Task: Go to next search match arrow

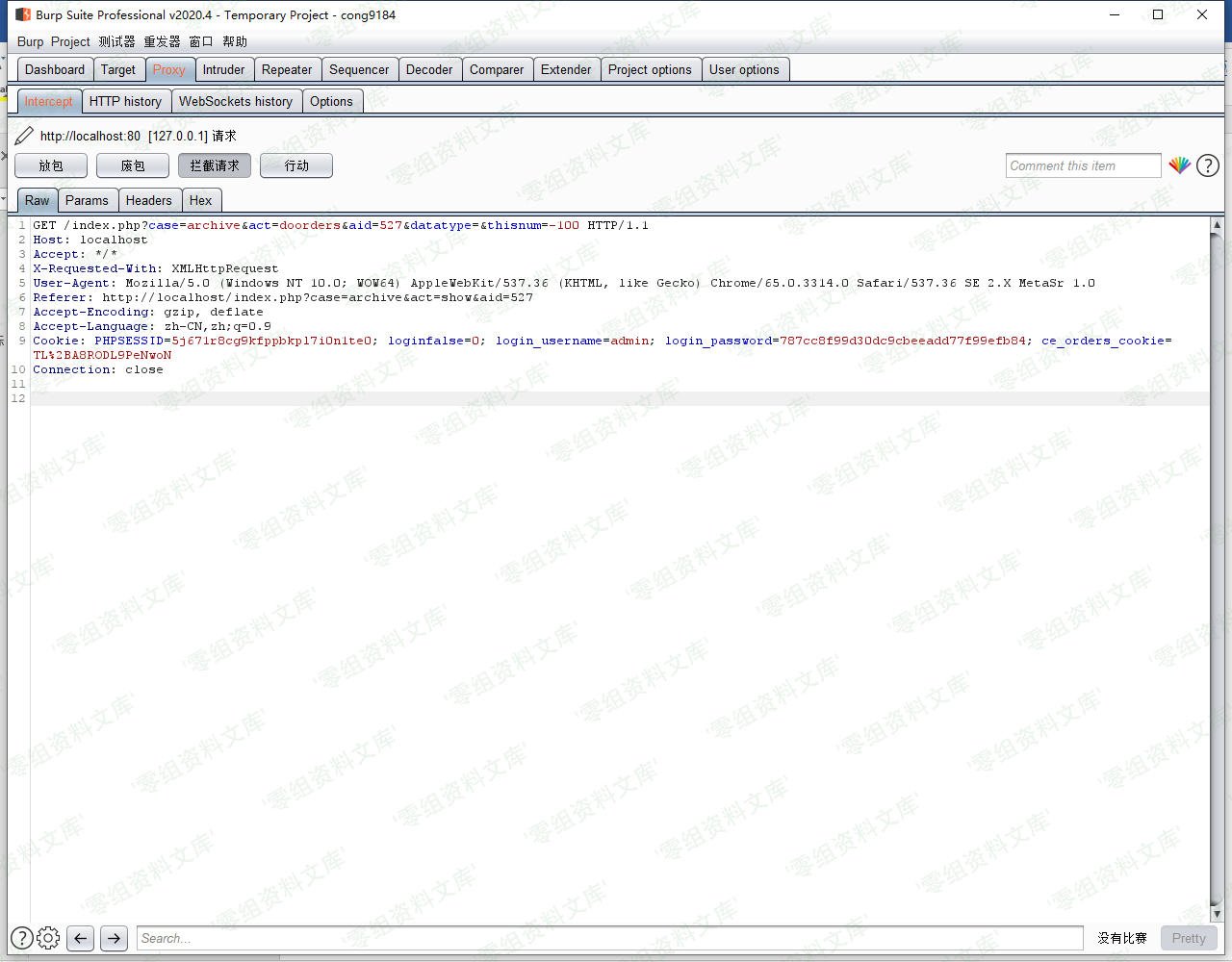Action: point(114,938)
